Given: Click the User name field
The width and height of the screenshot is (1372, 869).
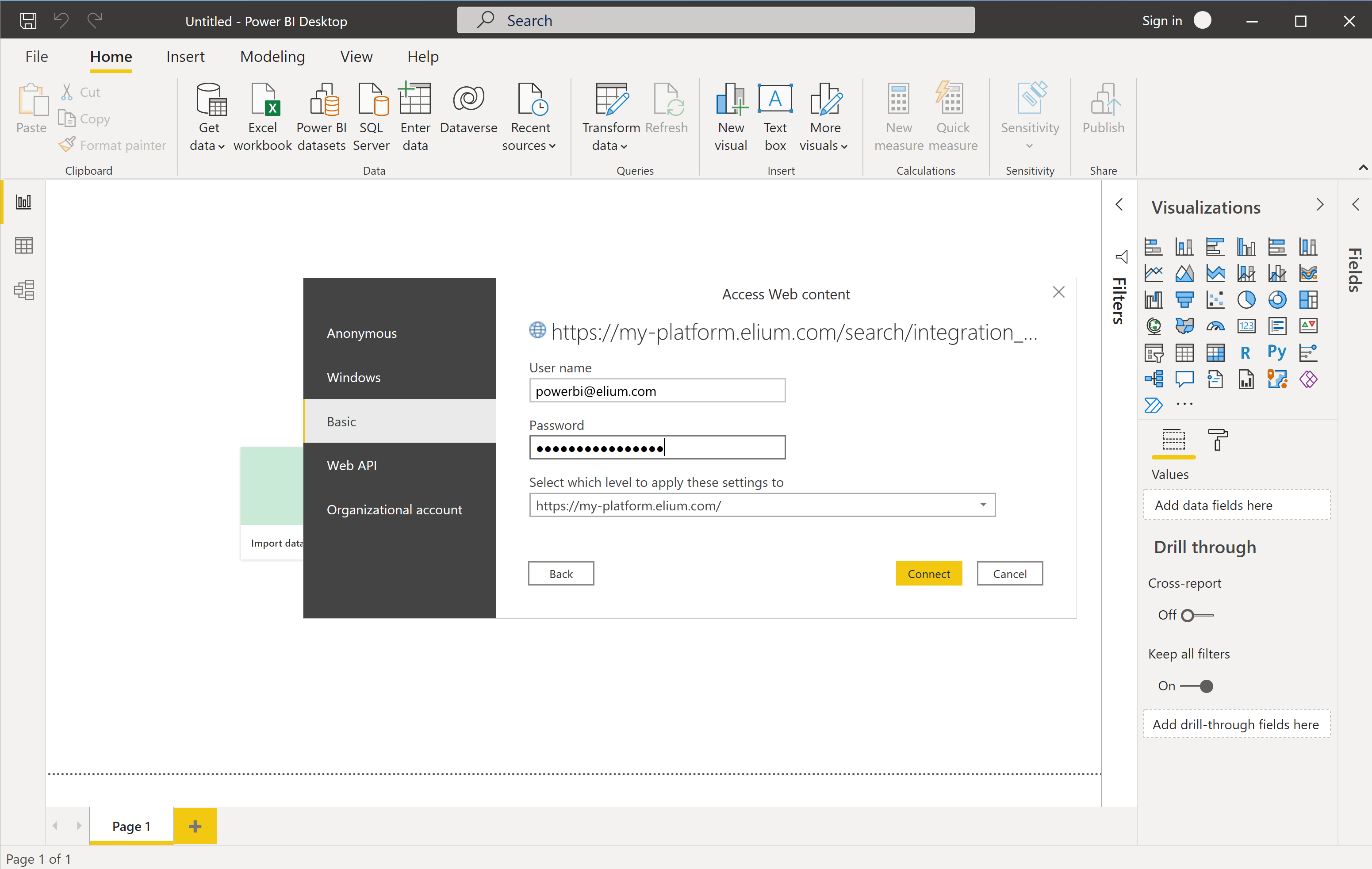Looking at the screenshot, I should pos(657,391).
